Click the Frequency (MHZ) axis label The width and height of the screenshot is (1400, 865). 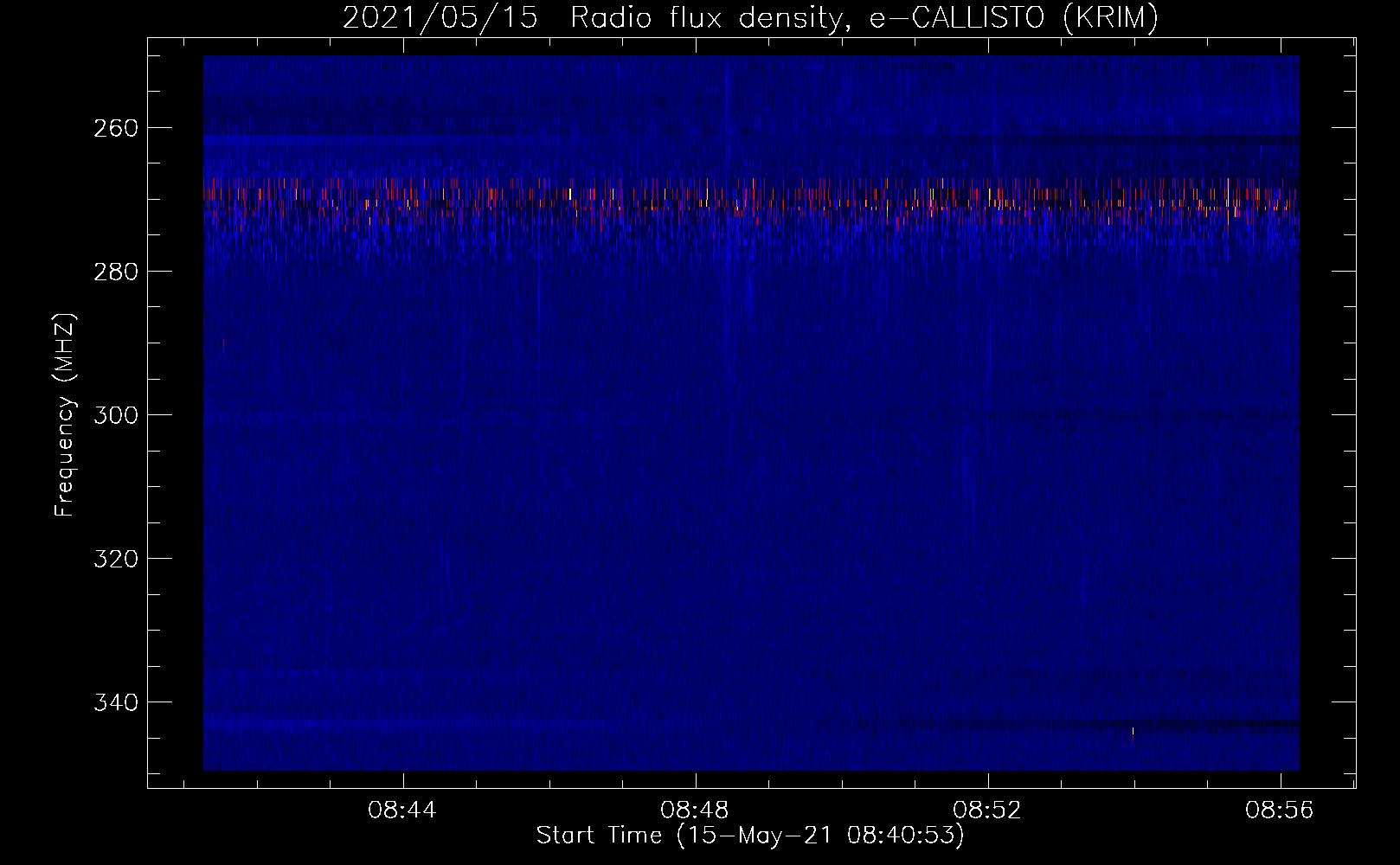[65, 415]
